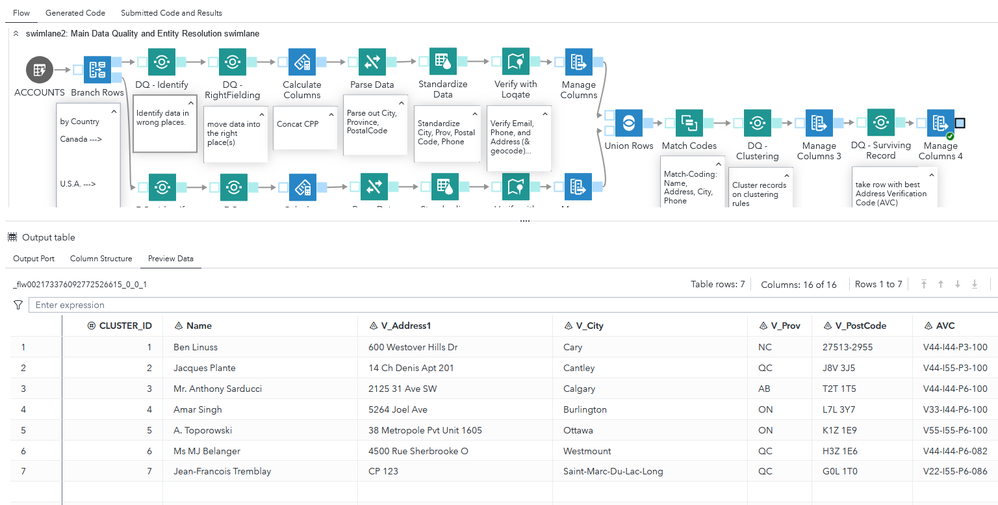Click the V_Address1 column header
The image size is (998, 505).
[455, 325]
